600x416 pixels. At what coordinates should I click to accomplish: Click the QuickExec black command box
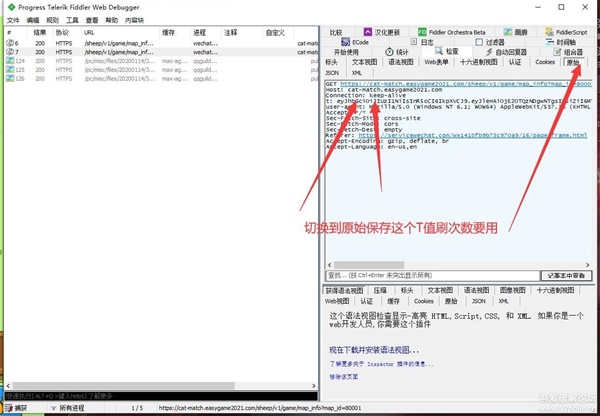161,396
